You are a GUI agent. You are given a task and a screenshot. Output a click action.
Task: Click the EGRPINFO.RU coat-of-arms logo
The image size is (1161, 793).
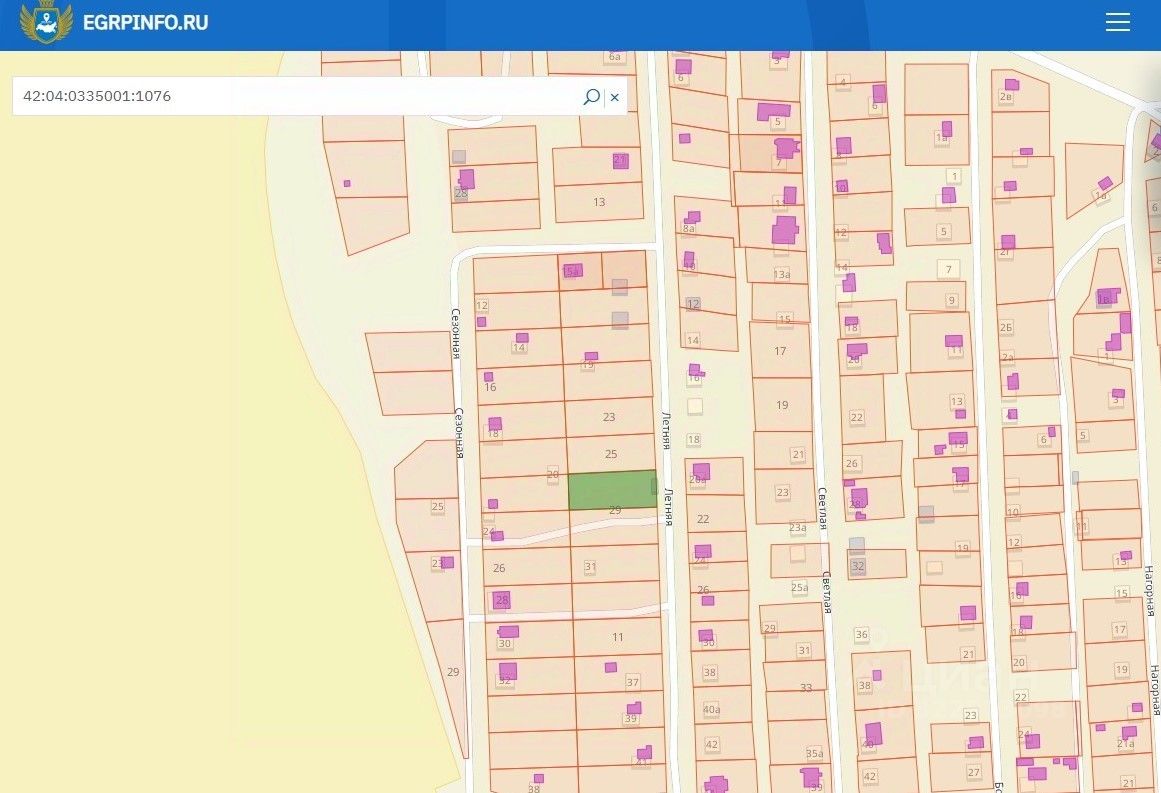(x=46, y=21)
